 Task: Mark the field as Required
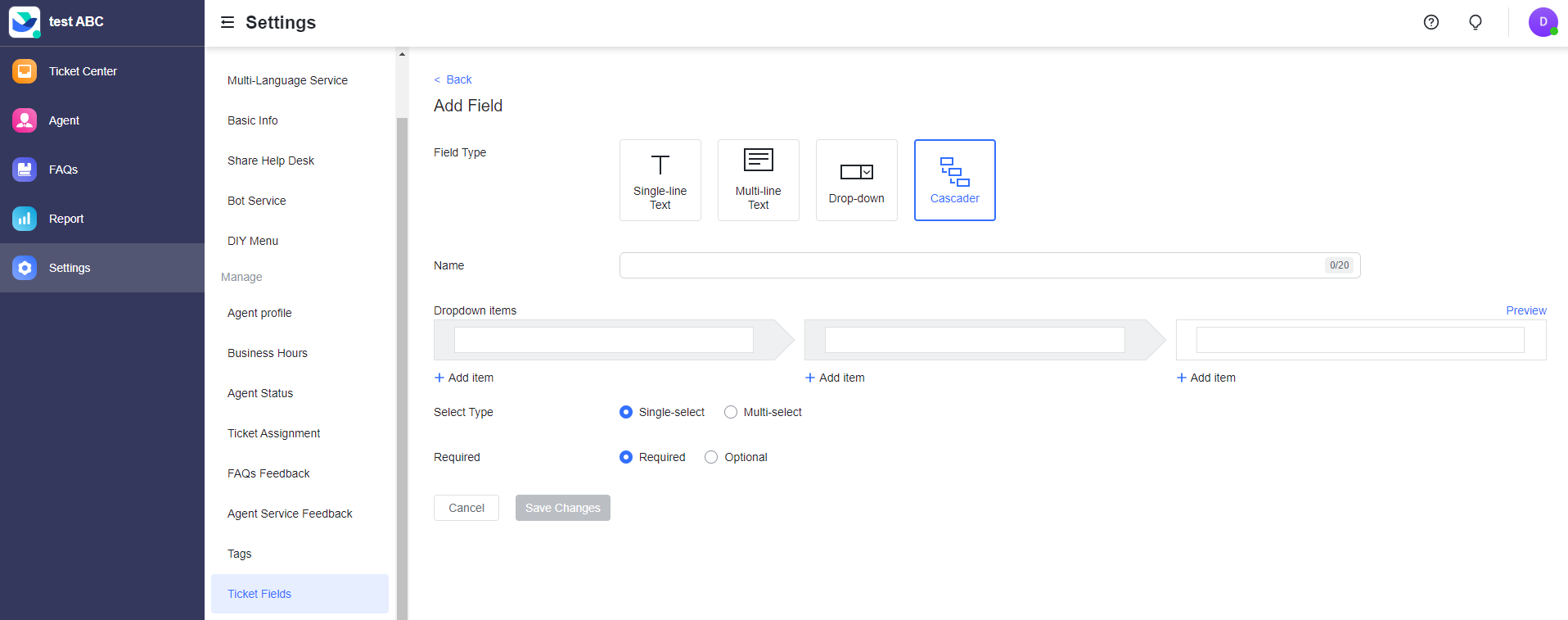(626, 457)
